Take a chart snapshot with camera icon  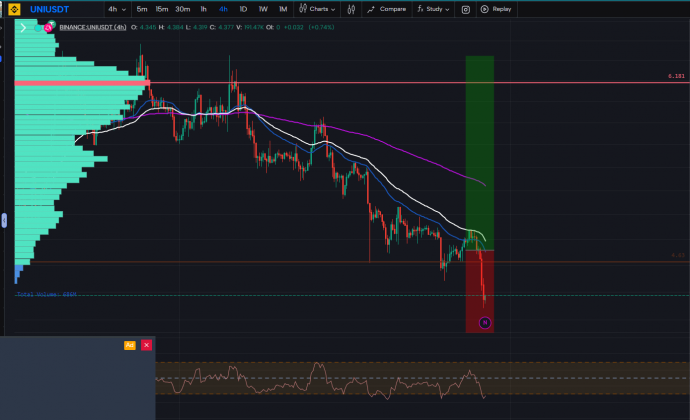[x=466, y=9]
